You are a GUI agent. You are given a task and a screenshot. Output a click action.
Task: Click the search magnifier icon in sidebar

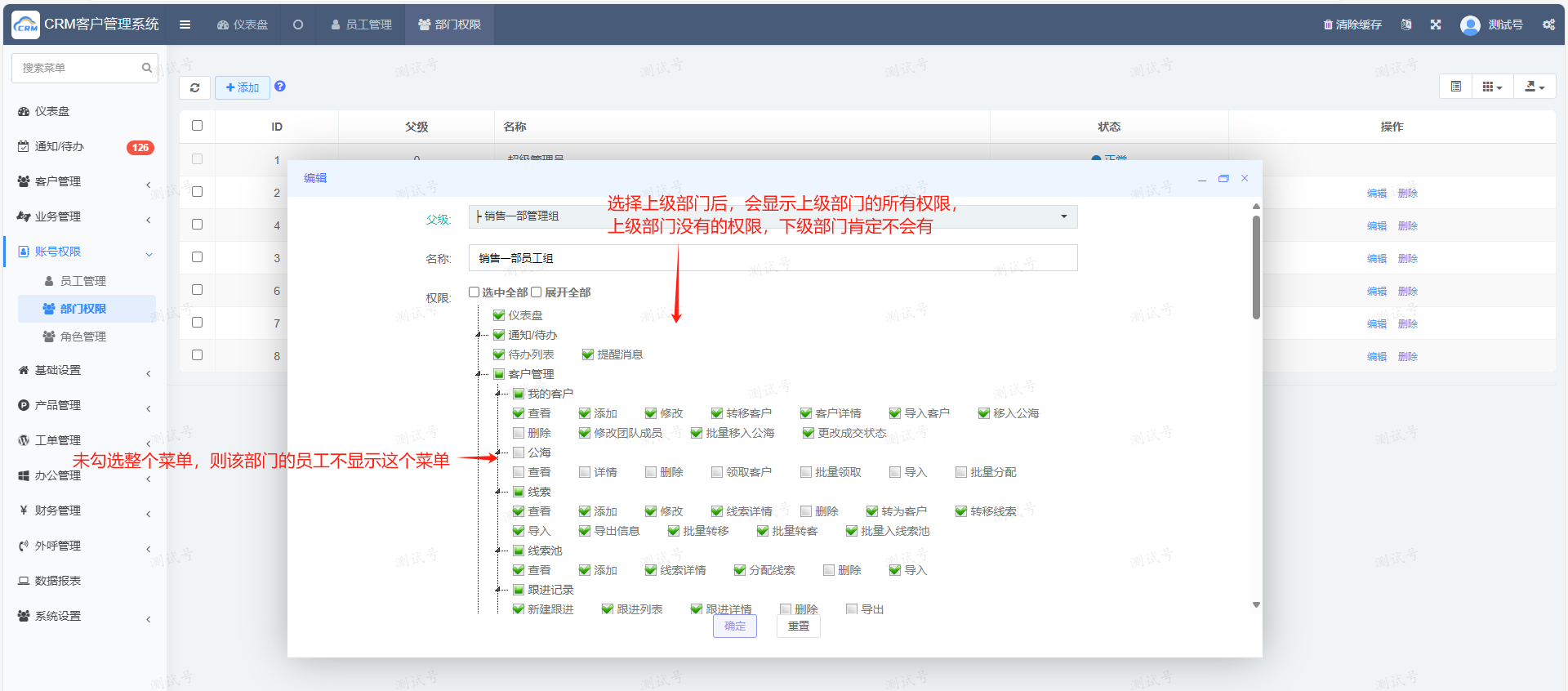click(x=147, y=68)
